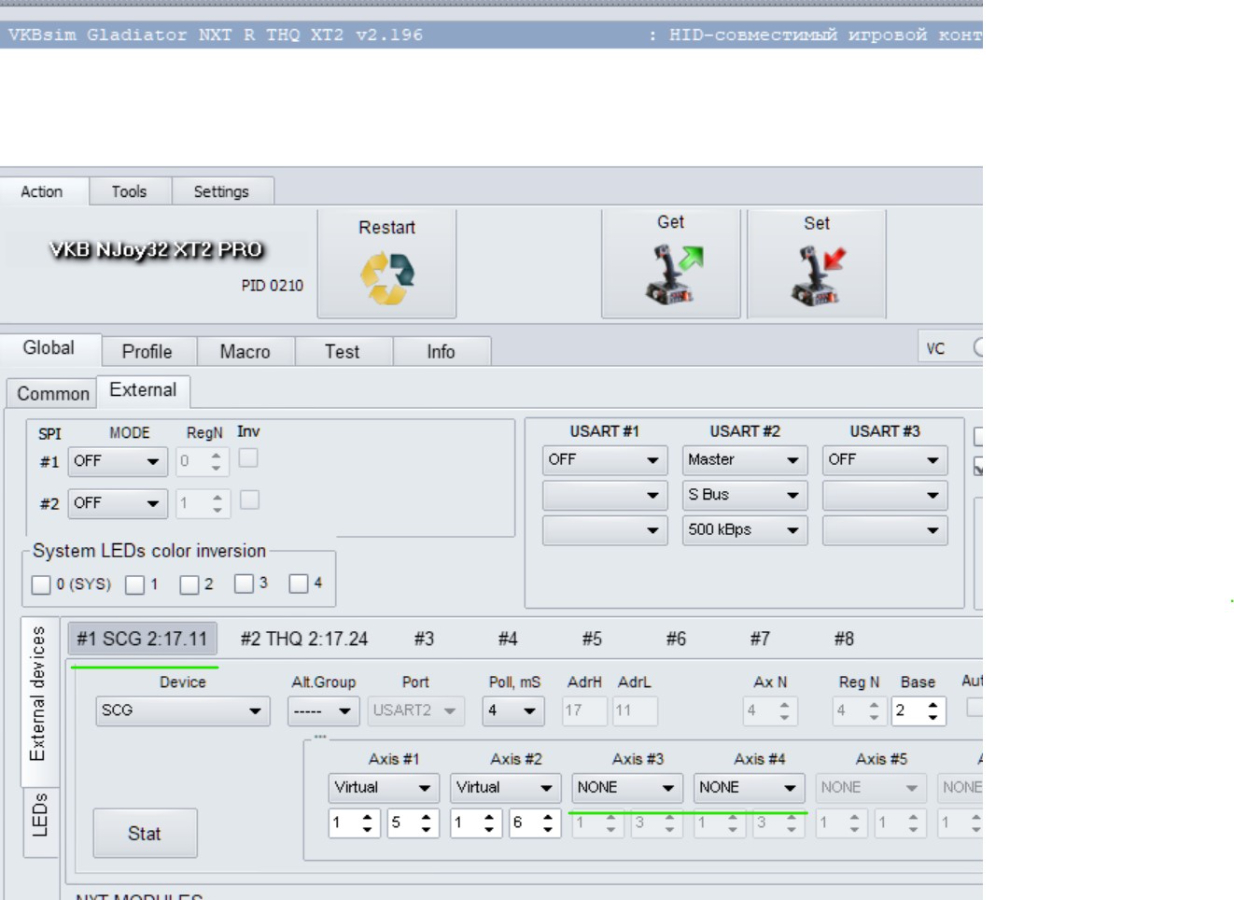
Task: Toggle the 0 (SYS) LED inversion checkbox
Action: point(41,585)
